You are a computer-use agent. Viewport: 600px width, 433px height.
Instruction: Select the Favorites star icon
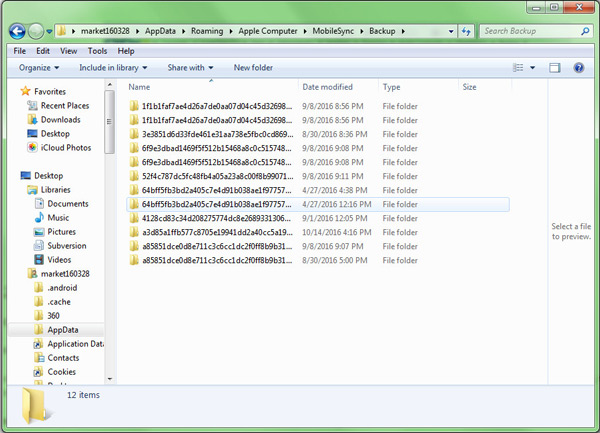(25, 91)
